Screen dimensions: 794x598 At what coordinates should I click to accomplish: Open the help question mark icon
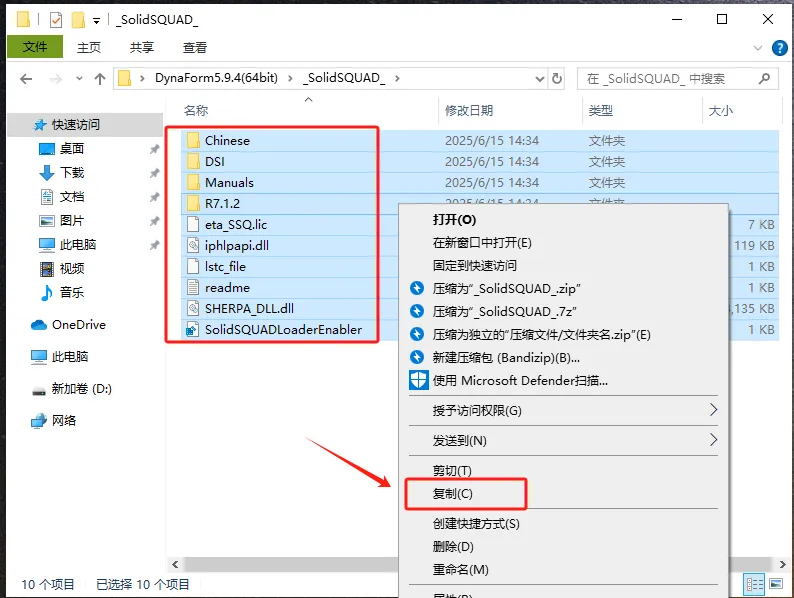[x=779, y=48]
